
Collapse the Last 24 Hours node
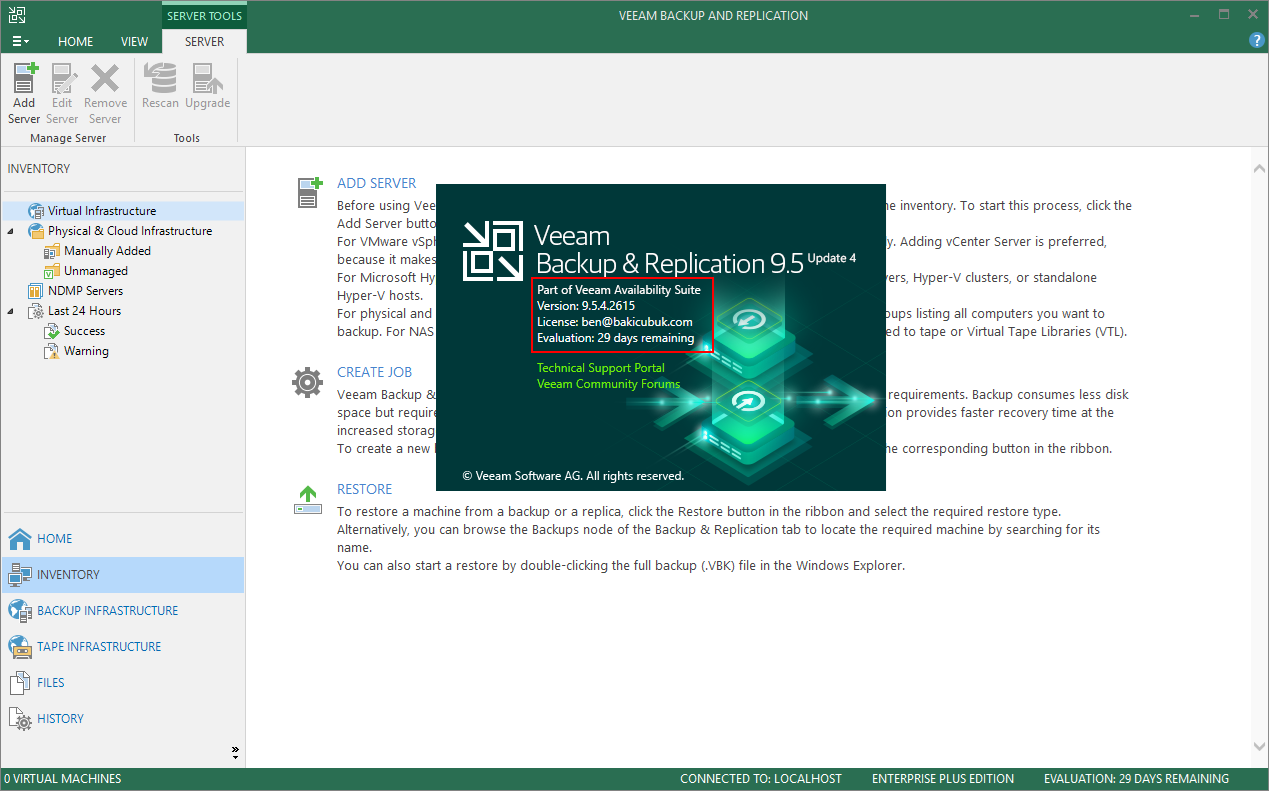click(x=11, y=311)
